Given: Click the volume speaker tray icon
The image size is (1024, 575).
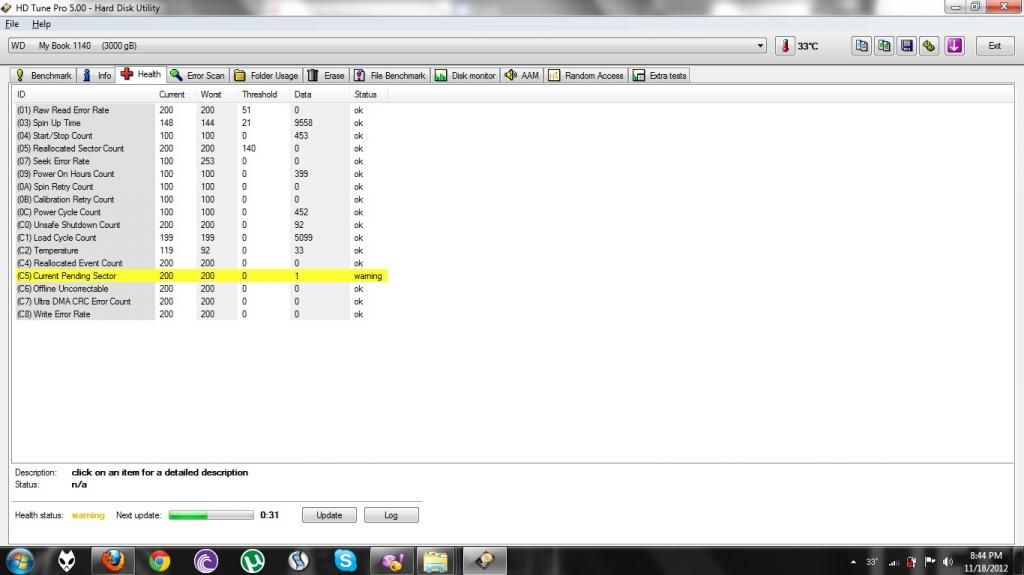Looking at the screenshot, I should tap(947, 561).
